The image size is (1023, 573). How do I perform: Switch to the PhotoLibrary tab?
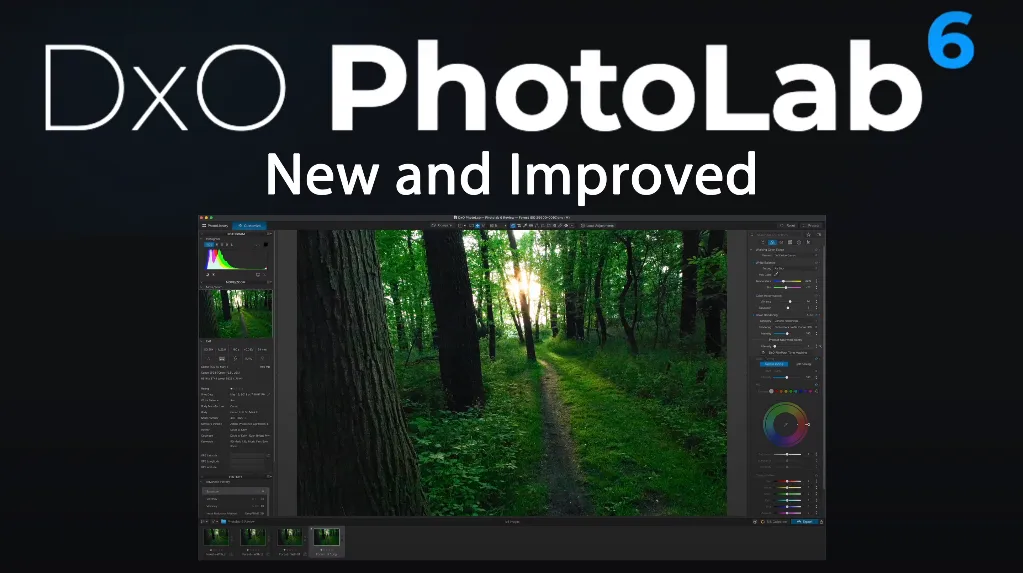point(216,226)
